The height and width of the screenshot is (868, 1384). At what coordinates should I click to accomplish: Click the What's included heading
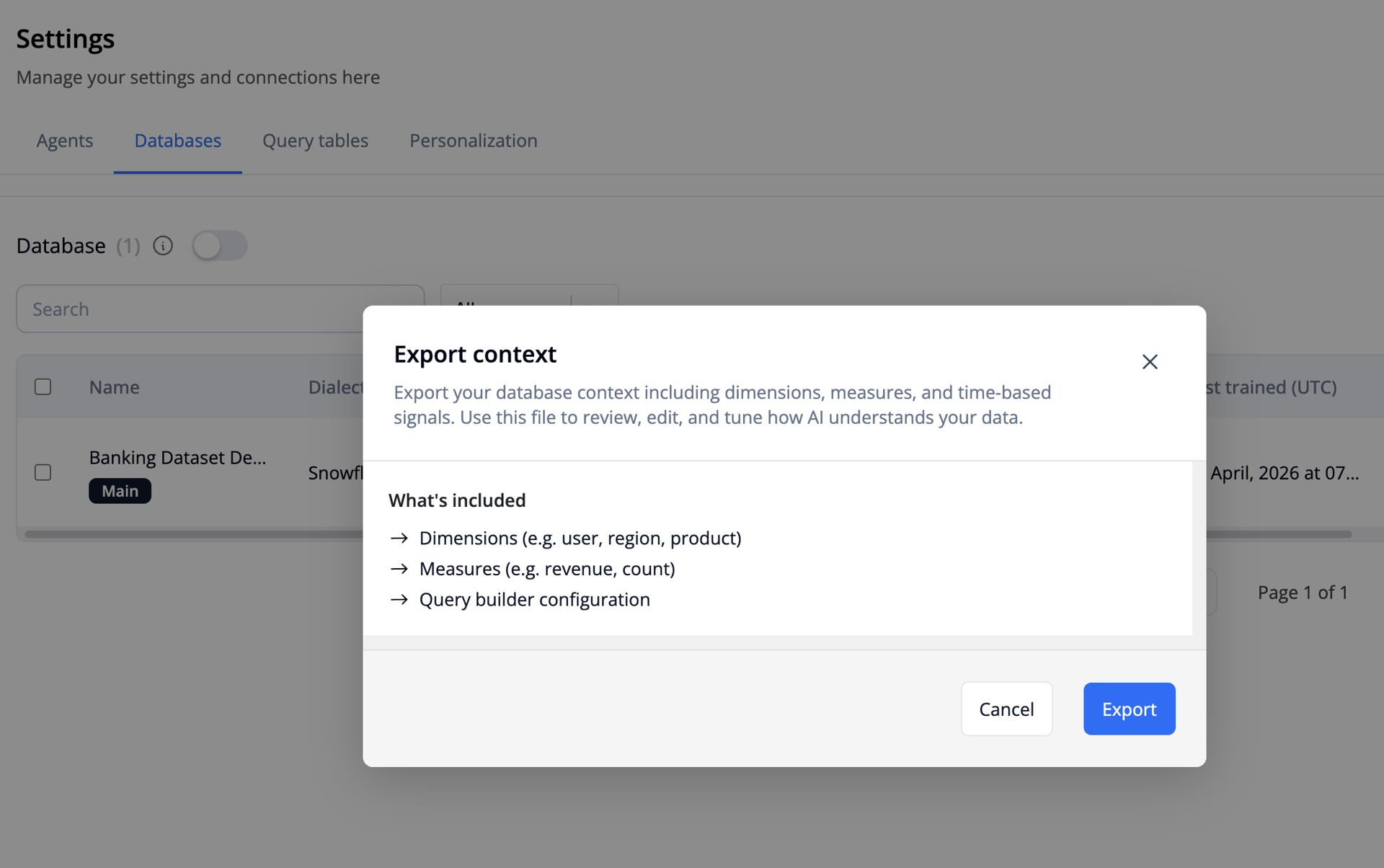pyautogui.click(x=457, y=500)
